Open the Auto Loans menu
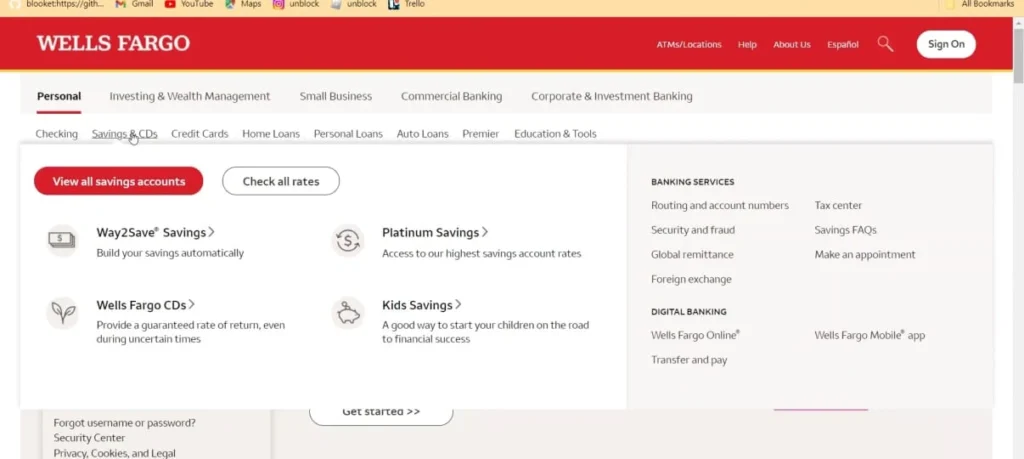1024x459 pixels. [x=423, y=134]
